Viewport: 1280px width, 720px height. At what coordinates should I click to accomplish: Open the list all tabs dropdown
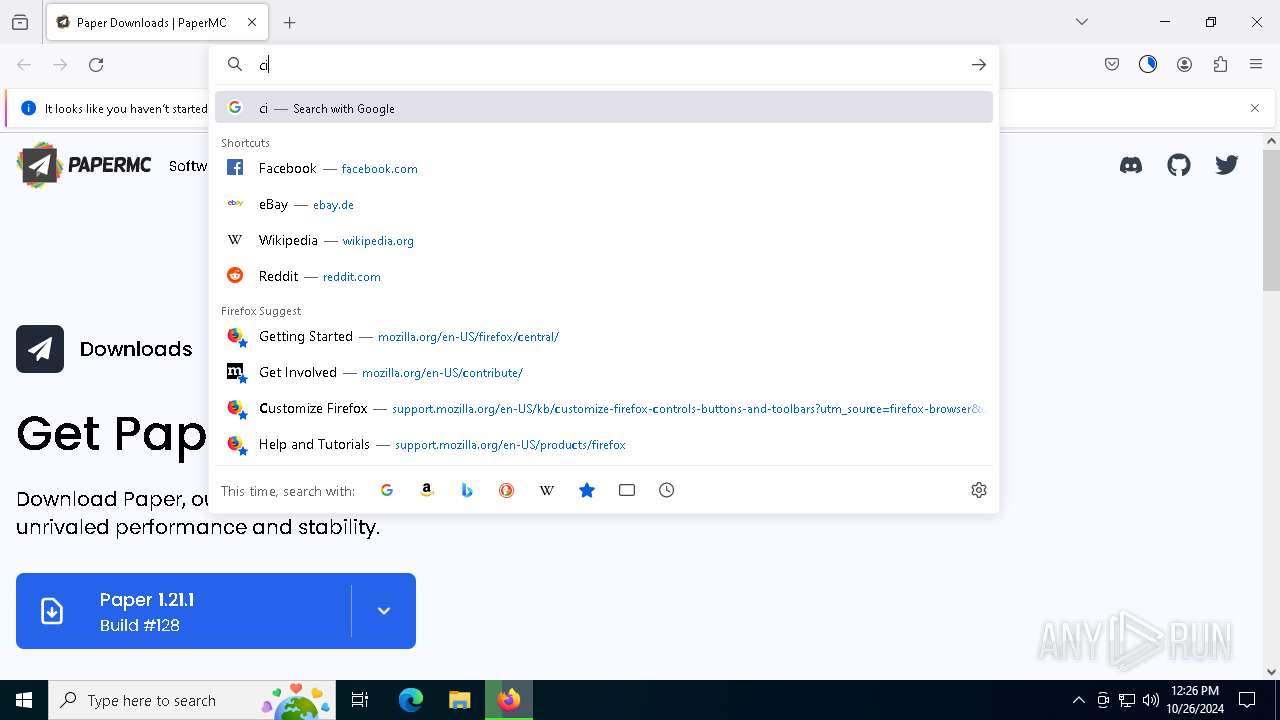pos(1082,22)
